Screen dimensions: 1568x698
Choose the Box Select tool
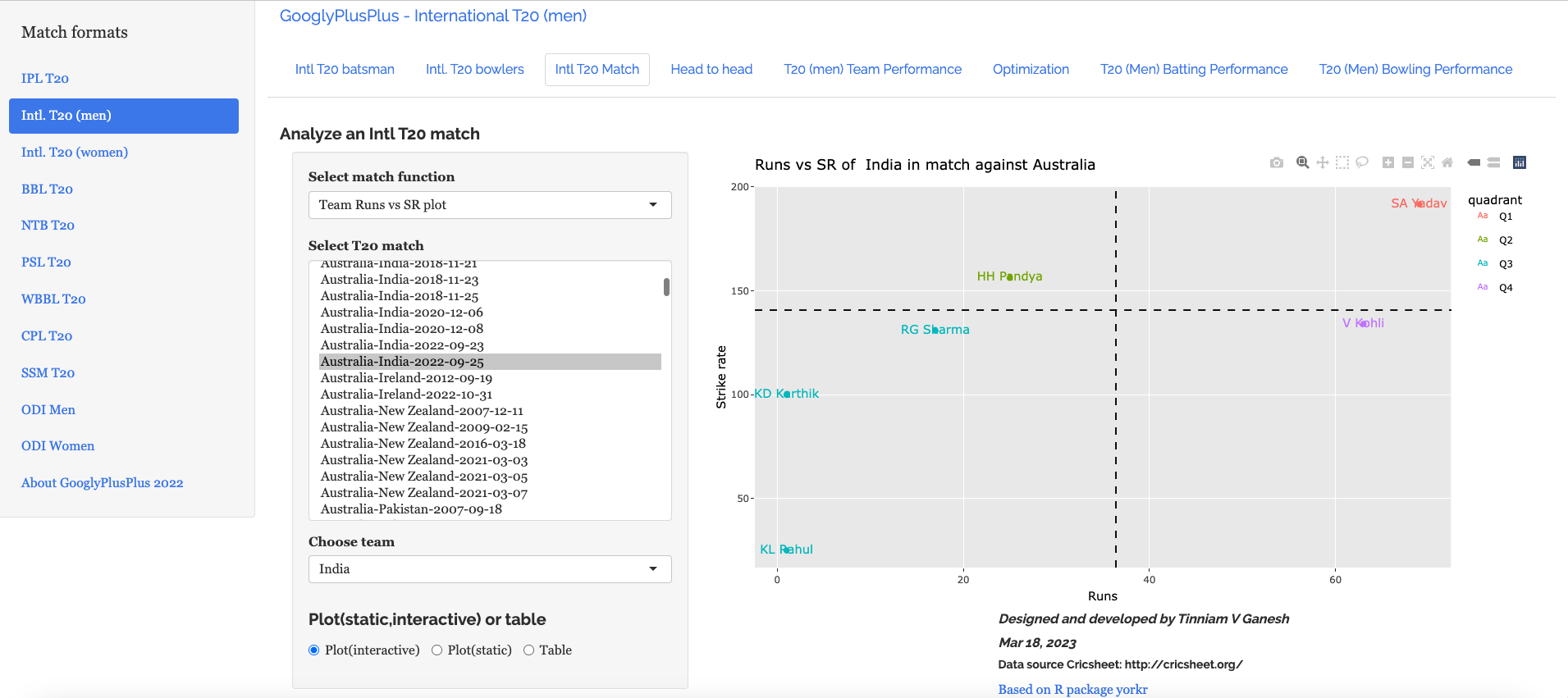1342,162
